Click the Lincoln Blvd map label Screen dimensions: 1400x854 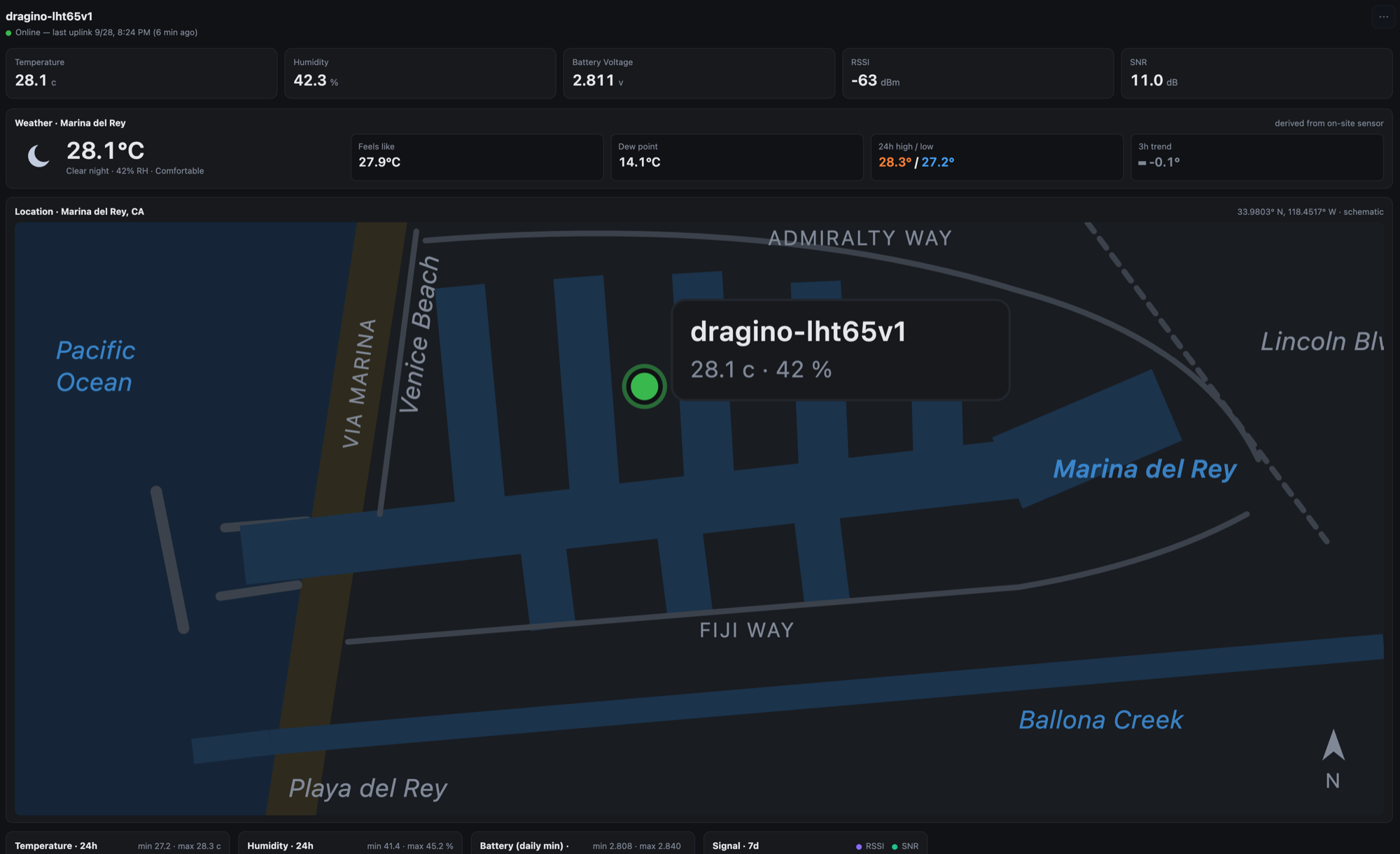pos(1322,342)
